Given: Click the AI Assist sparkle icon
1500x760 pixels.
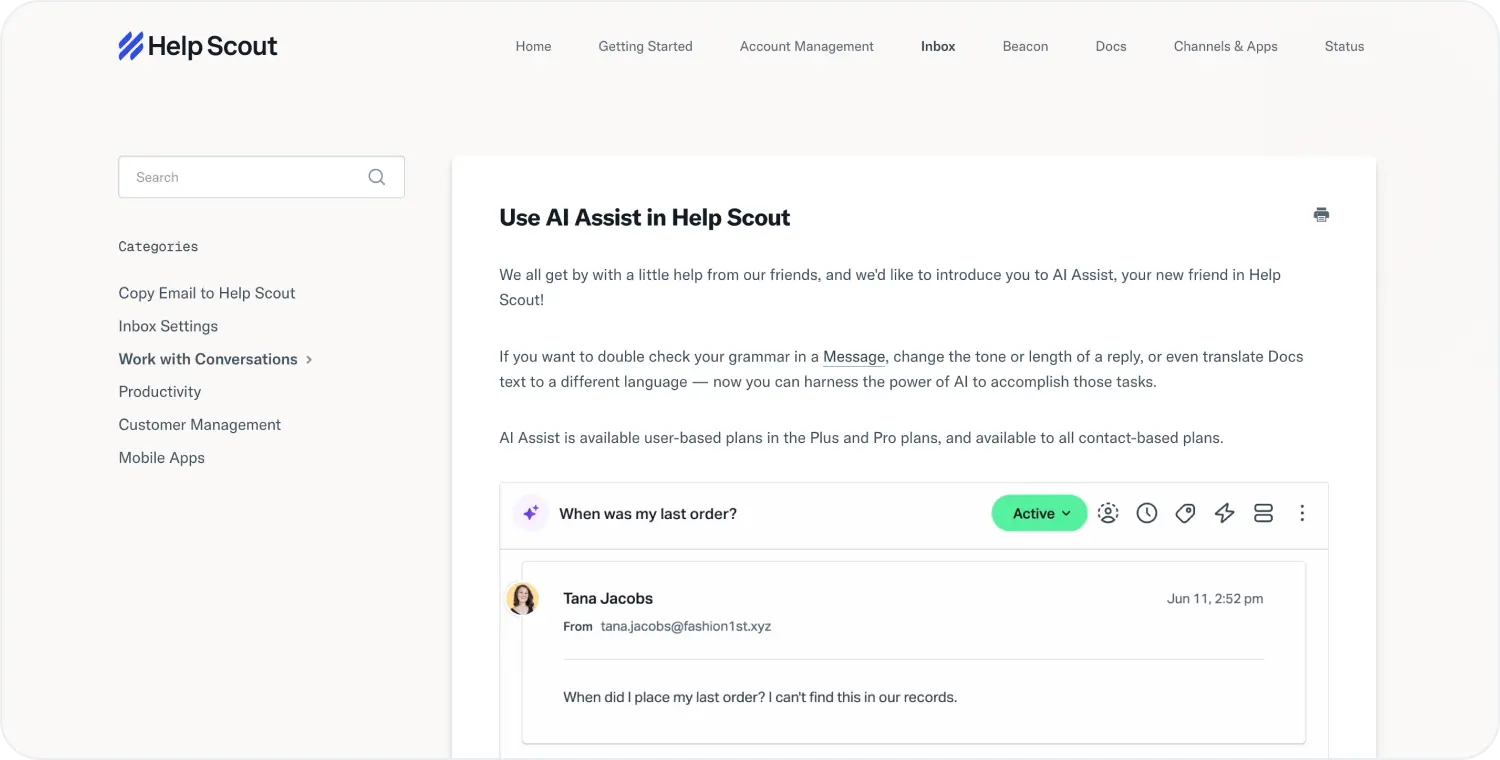Looking at the screenshot, I should (531, 513).
